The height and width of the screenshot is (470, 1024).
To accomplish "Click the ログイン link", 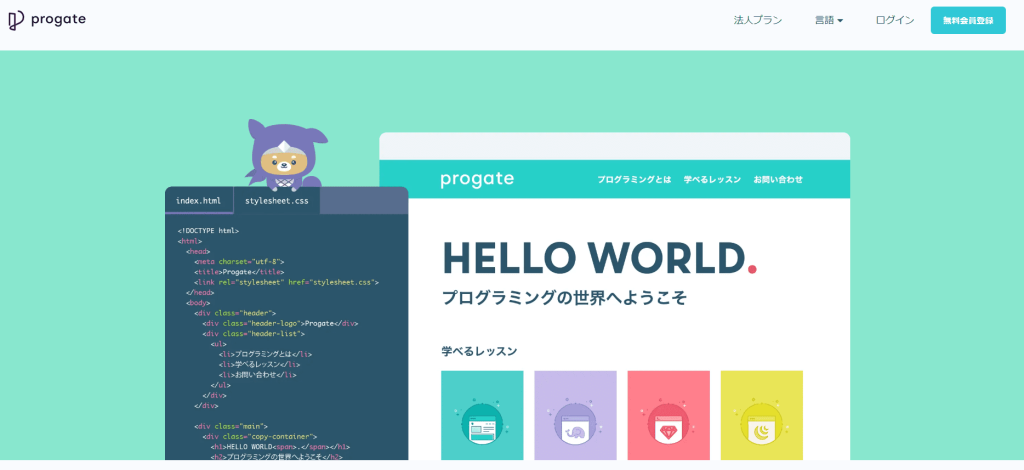I will (895, 20).
